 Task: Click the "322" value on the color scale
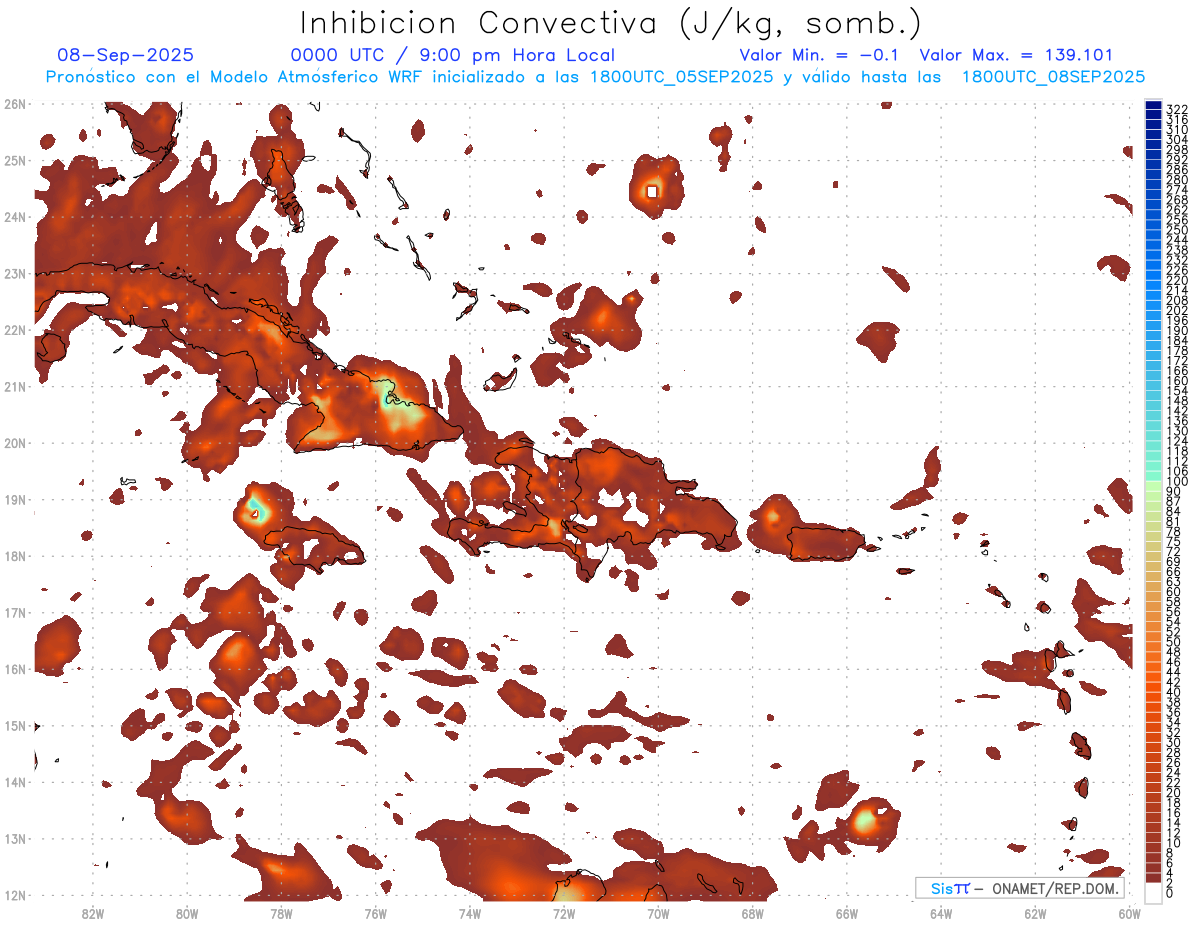(x=1177, y=109)
